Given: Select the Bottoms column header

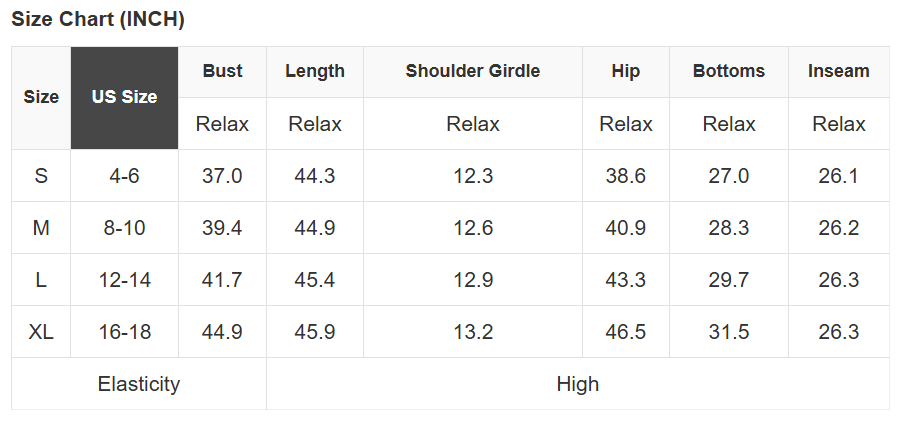Looking at the screenshot, I should pyautogui.click(x=729, y=71).
